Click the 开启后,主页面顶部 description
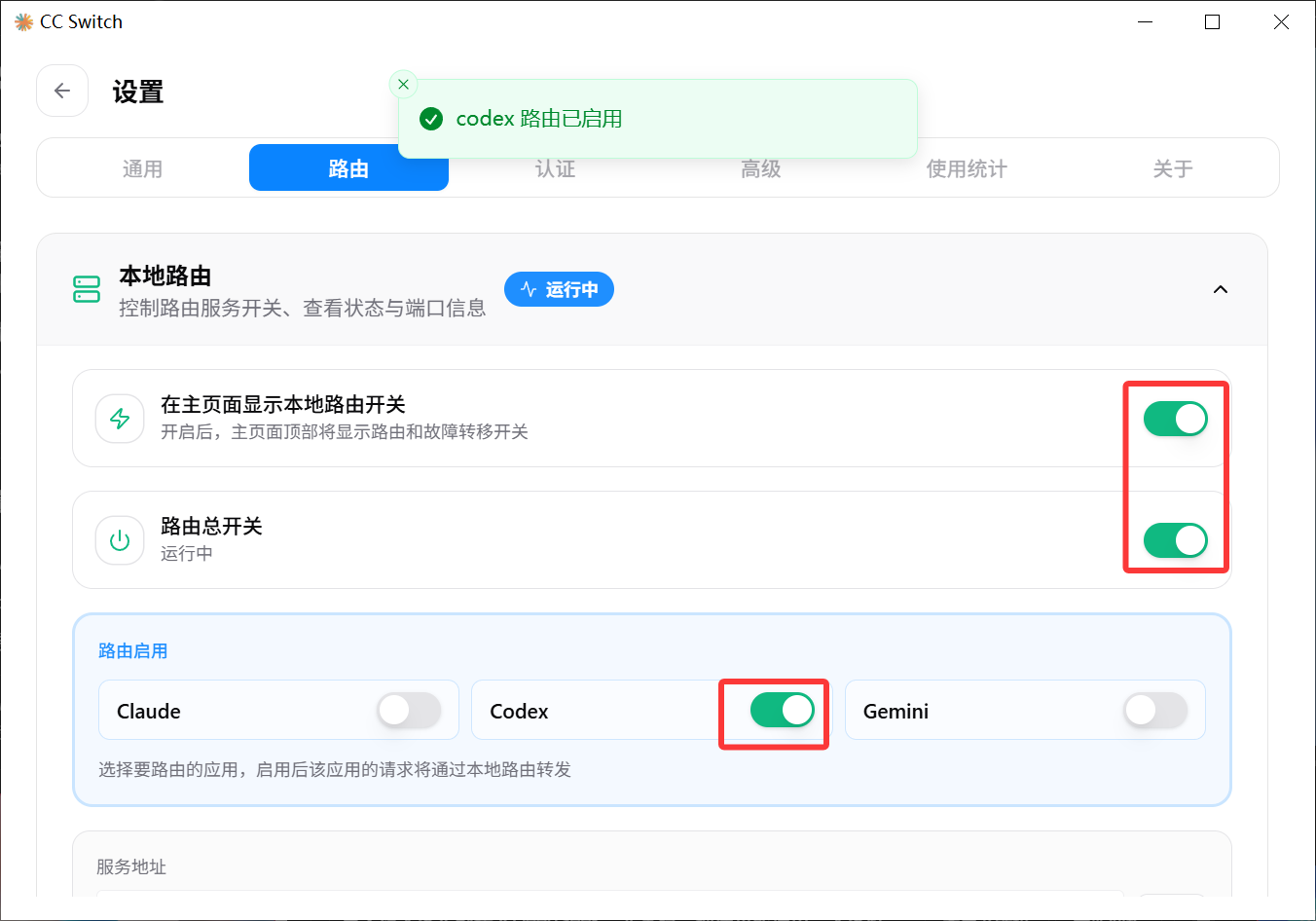Image resolution: width=1316 pixels, height=921 pixels. pyautogui.click(x=345, y=432)
